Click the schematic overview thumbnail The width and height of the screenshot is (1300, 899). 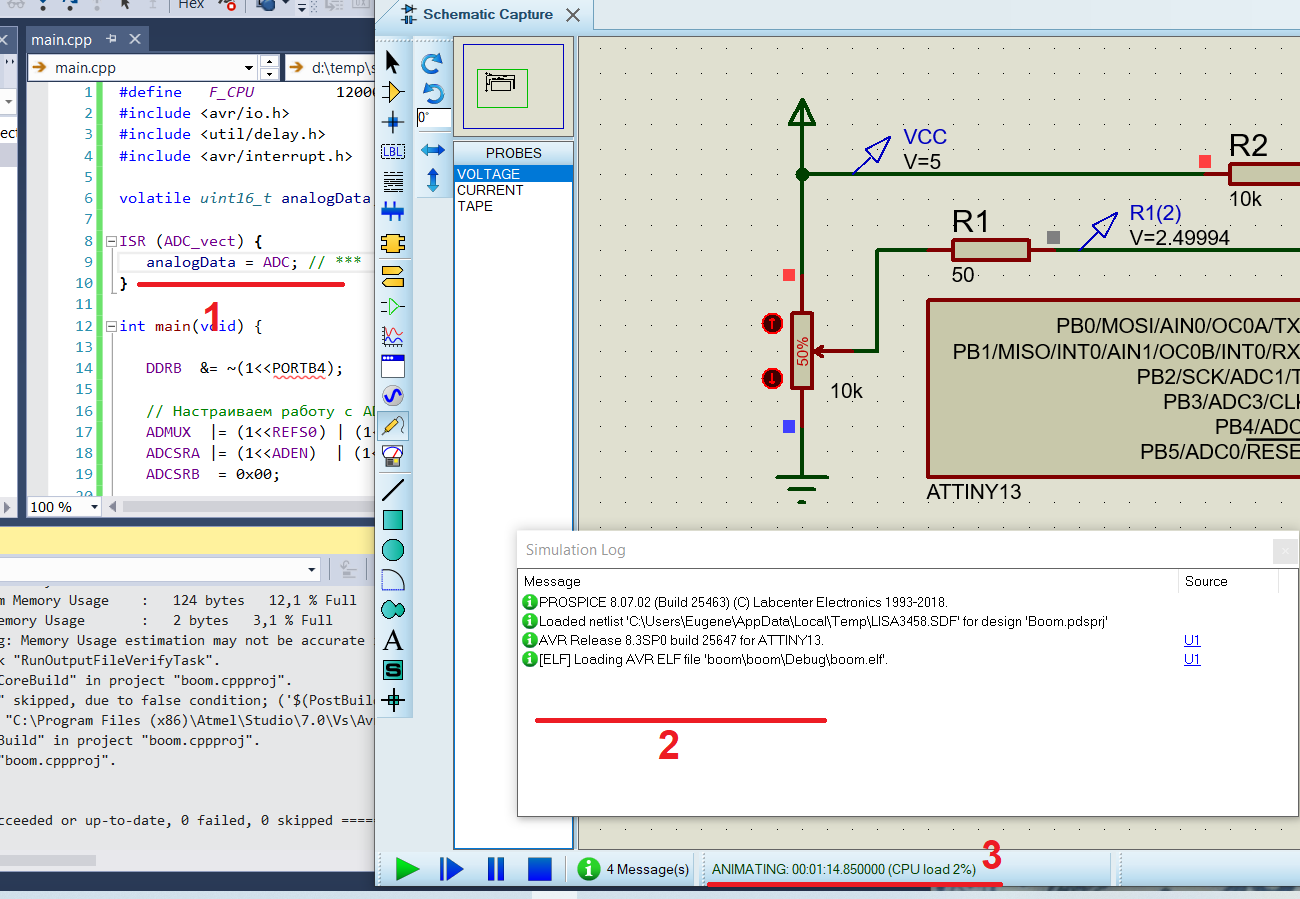coord(513,87)
